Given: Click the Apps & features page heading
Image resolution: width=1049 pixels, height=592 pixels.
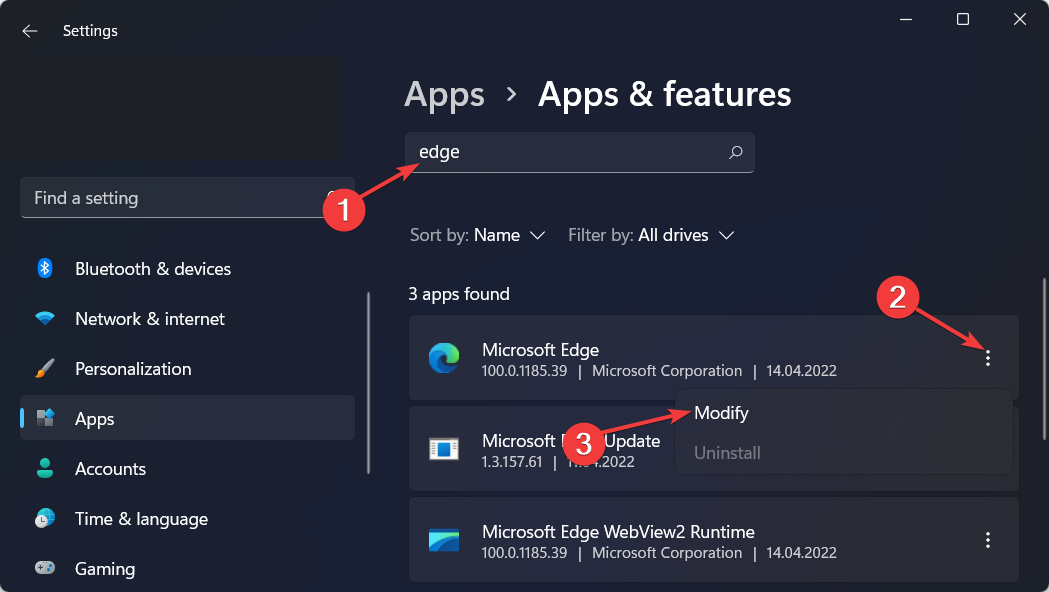Looking at the screenshot, I should point(664,94).
